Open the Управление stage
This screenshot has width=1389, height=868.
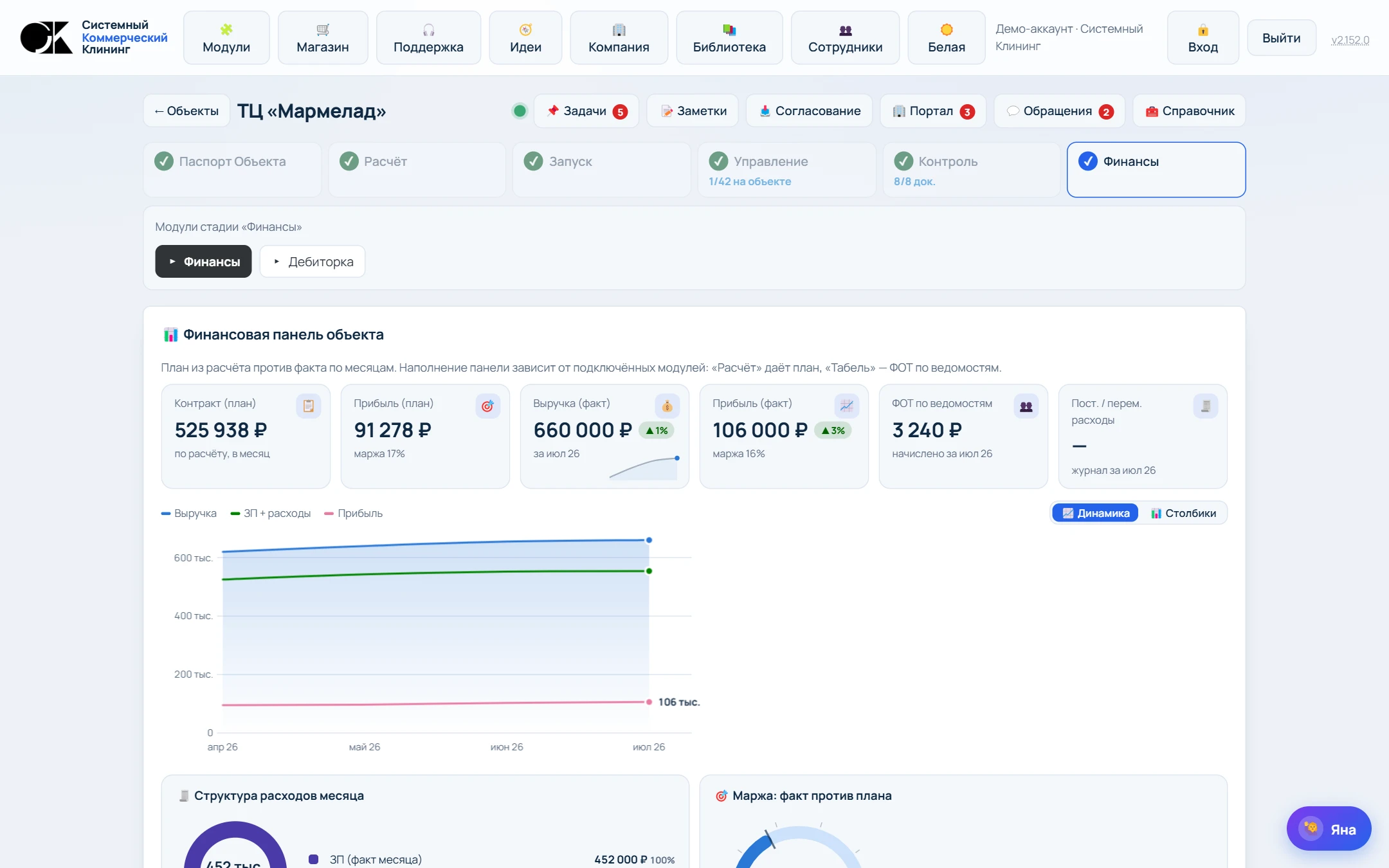click(787, 170)
